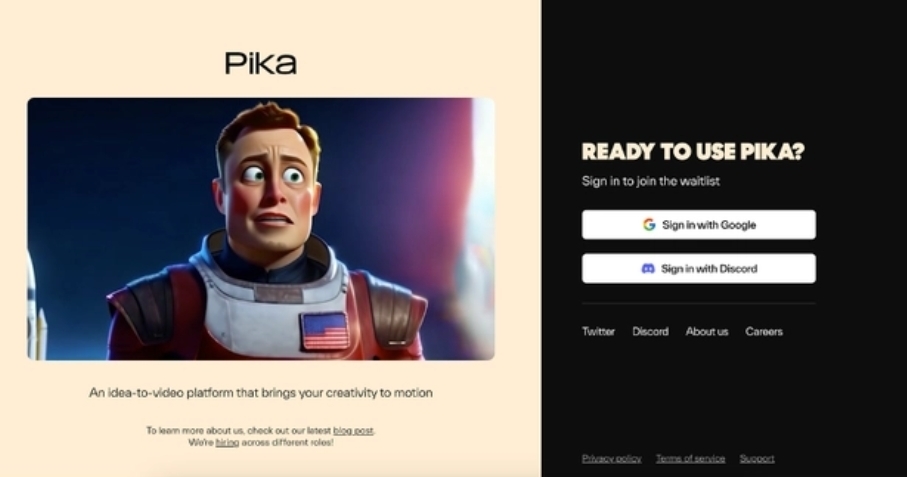
Task: Click the "READY TO USE PIKA?" heading
Action: click(x=693, y=151)
